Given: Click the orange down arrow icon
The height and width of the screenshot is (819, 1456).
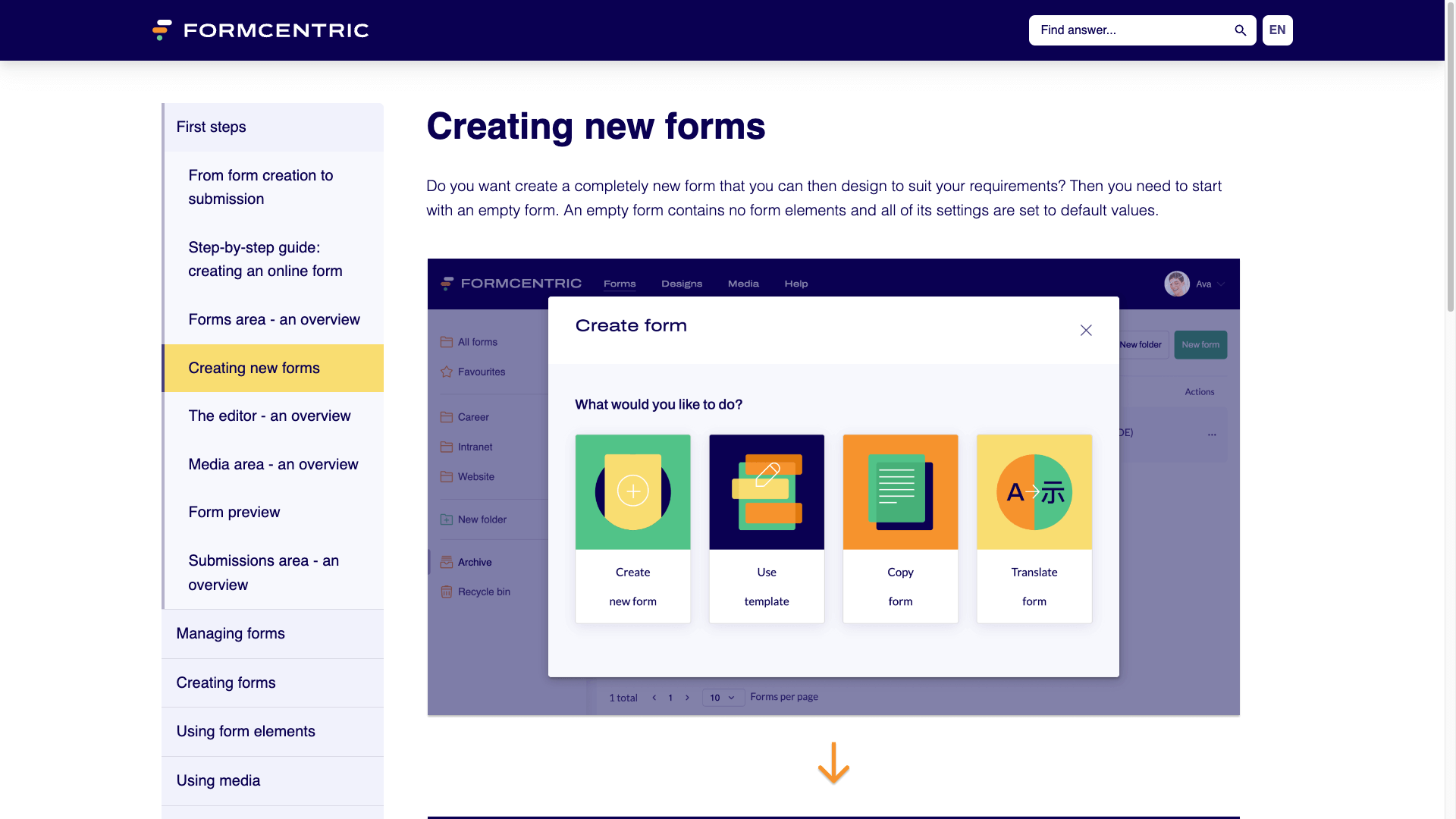Looking at the screenshot, I should [x=833, y=763].
